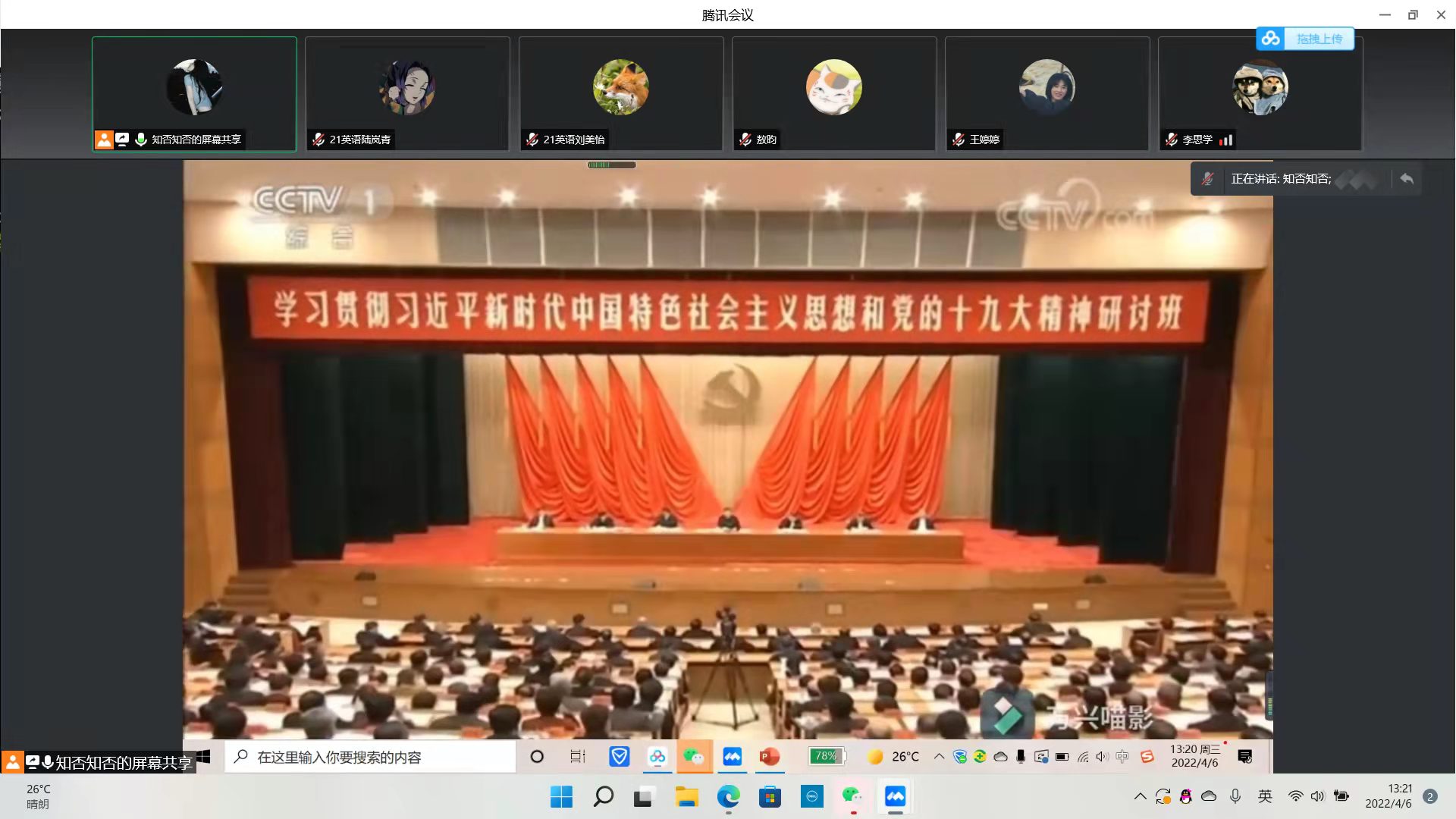Click the 26°C 晴朗 weather widget
The width and height of the screenshot is (1456, 819).
38,796
